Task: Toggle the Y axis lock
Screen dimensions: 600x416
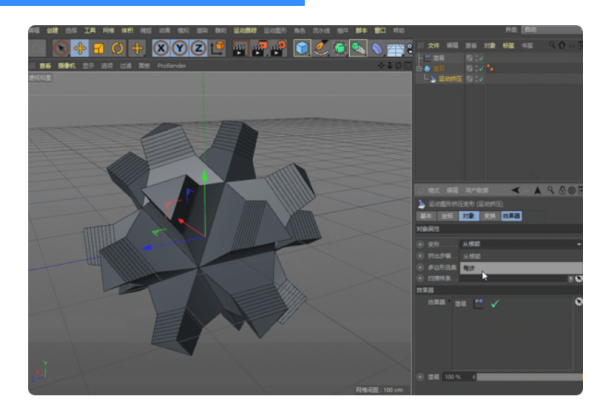Action: (180, 48)
